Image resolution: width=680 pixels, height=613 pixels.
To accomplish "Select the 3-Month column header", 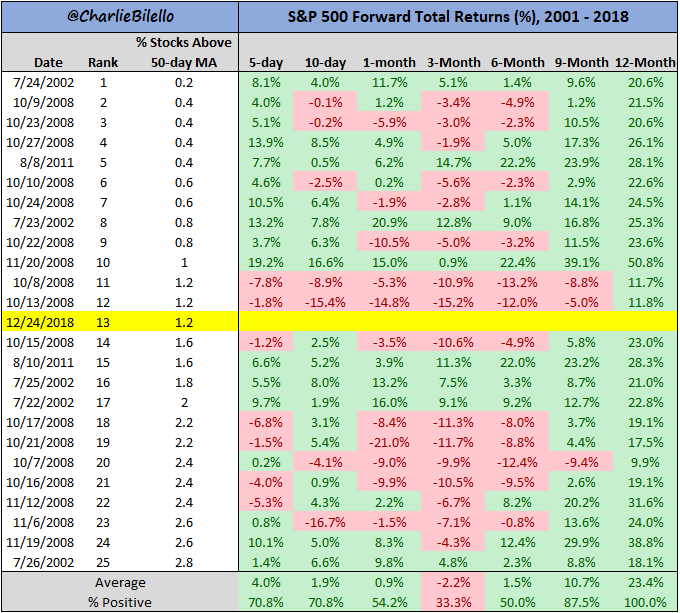I will click(453, 62).
